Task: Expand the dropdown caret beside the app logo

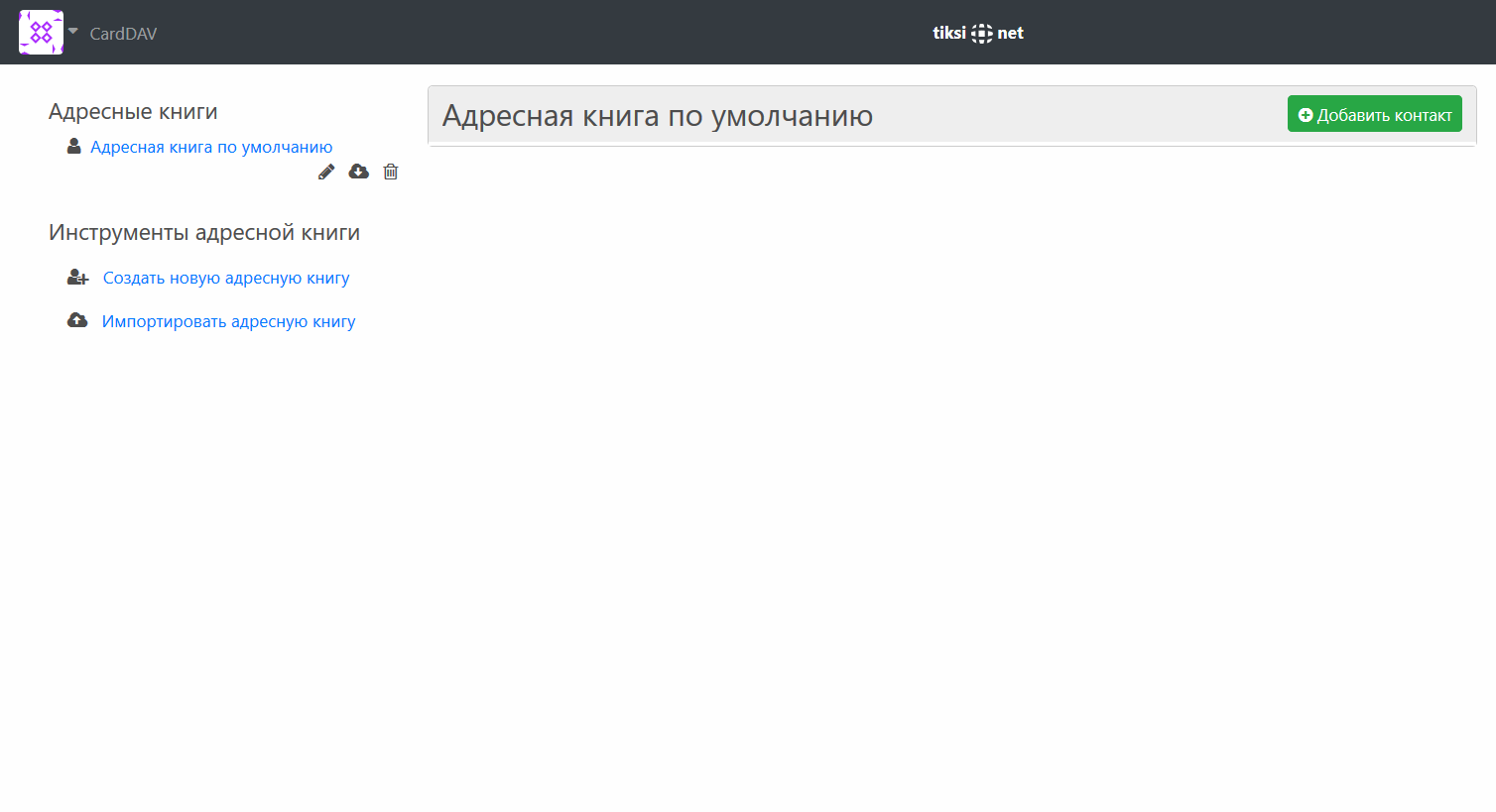Action: pos(73,31)
